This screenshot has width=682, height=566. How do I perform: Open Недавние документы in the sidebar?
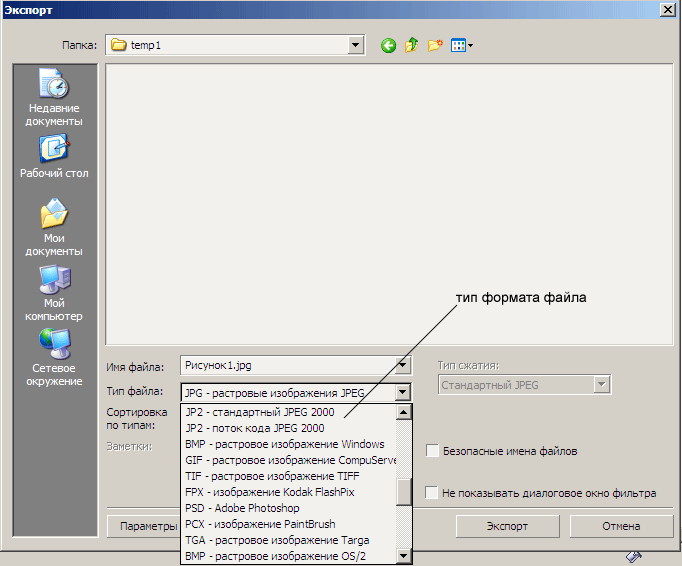[x=54, y=97]
